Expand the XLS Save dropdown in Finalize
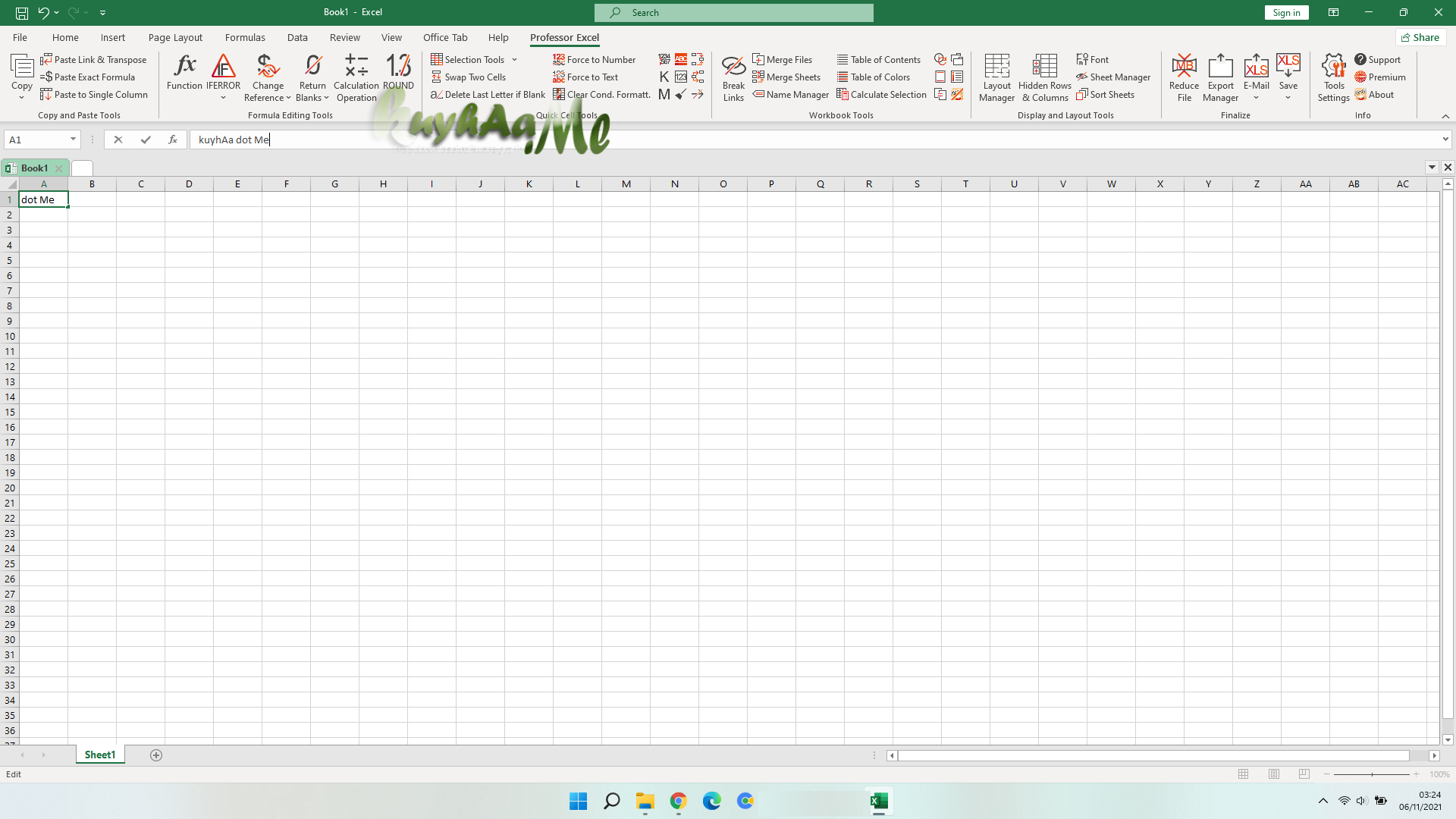This screenshot has width=1456, height=819. [1288, 98]
